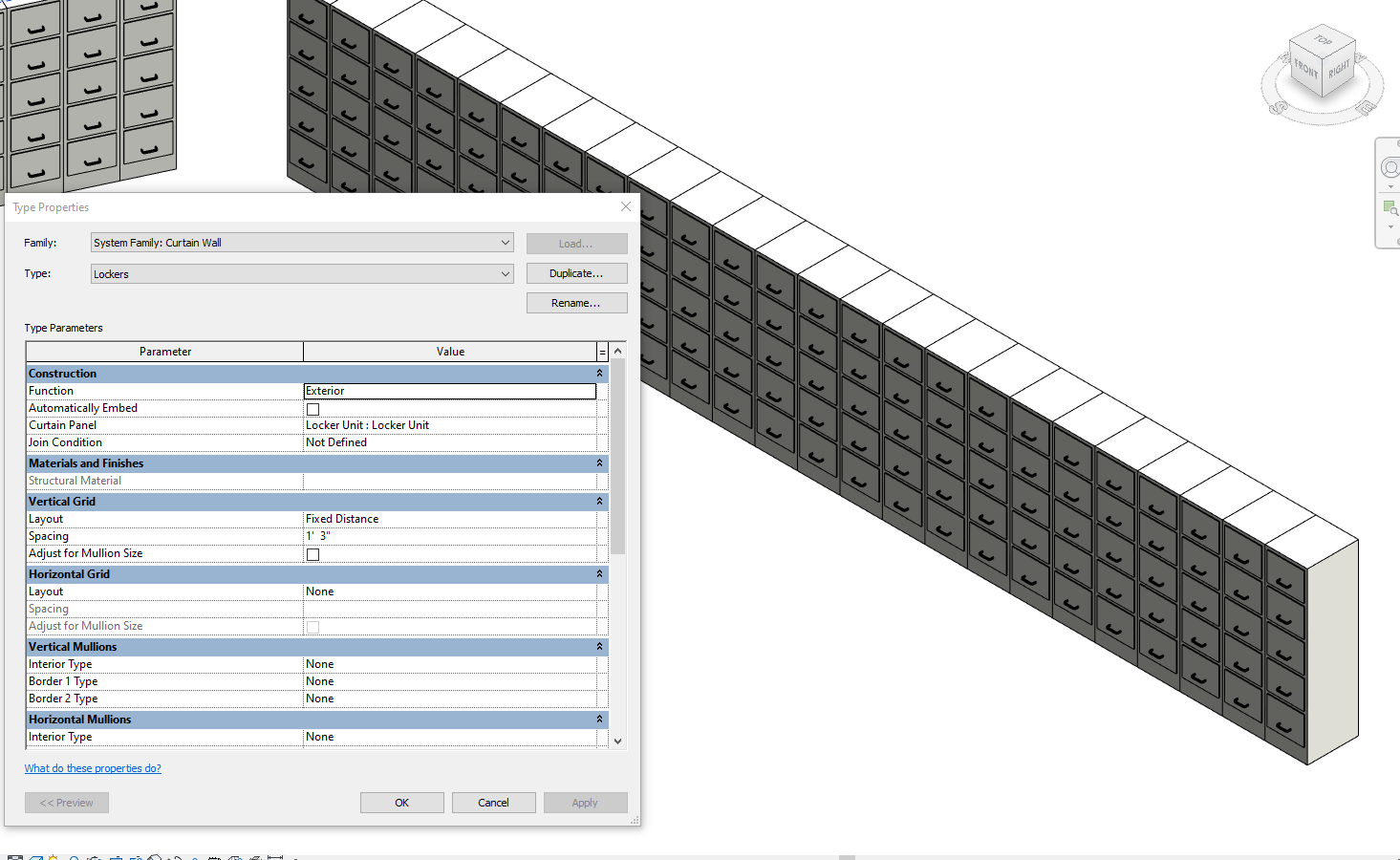The width and height of the screenshot is (1400, 860).
Task: Select the Zoom Region tool on the navigation bar
Action: pos(1391,208)
